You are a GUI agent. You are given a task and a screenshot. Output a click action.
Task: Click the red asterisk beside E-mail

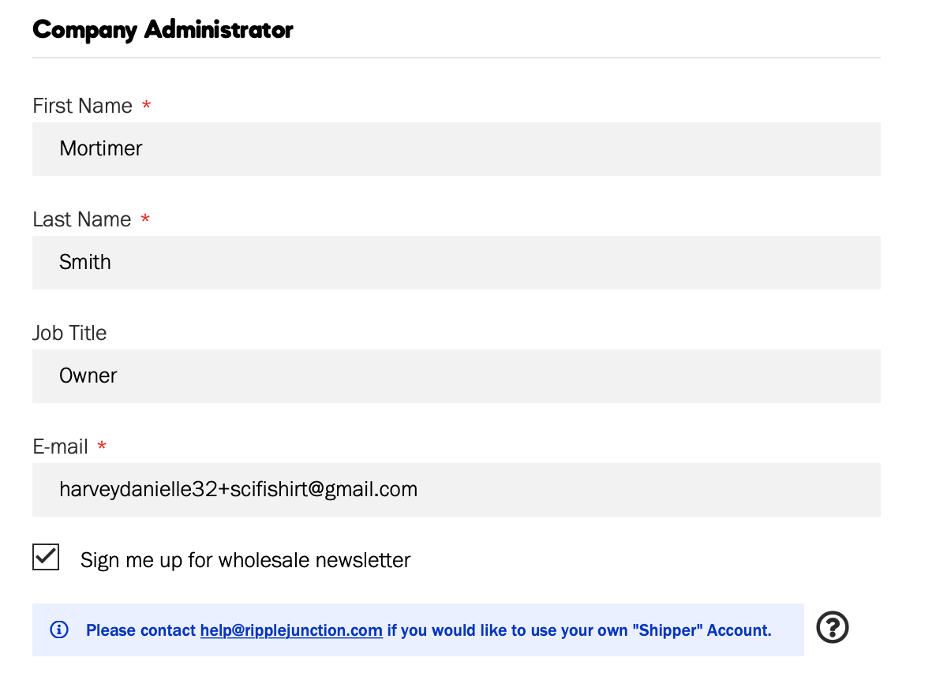[x=102, y=446]
